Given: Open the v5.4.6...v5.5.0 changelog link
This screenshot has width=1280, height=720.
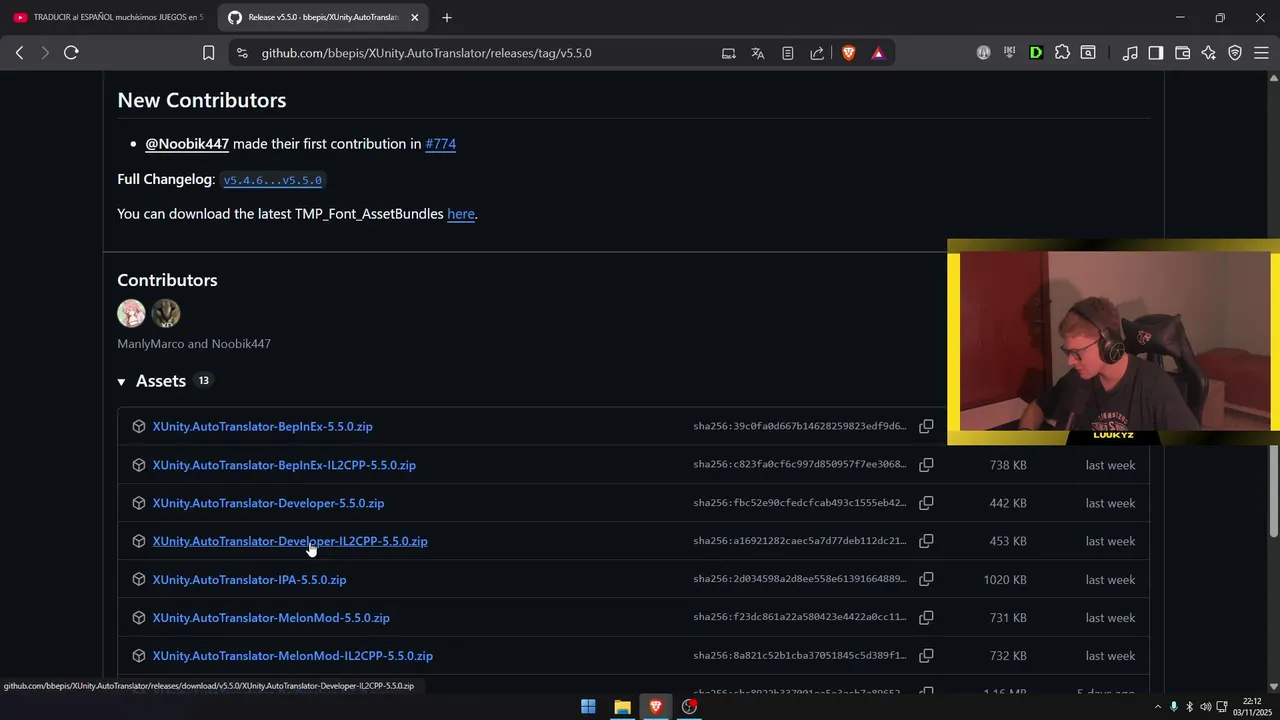Looking at the screenshot, I should [x=272, y=180].
